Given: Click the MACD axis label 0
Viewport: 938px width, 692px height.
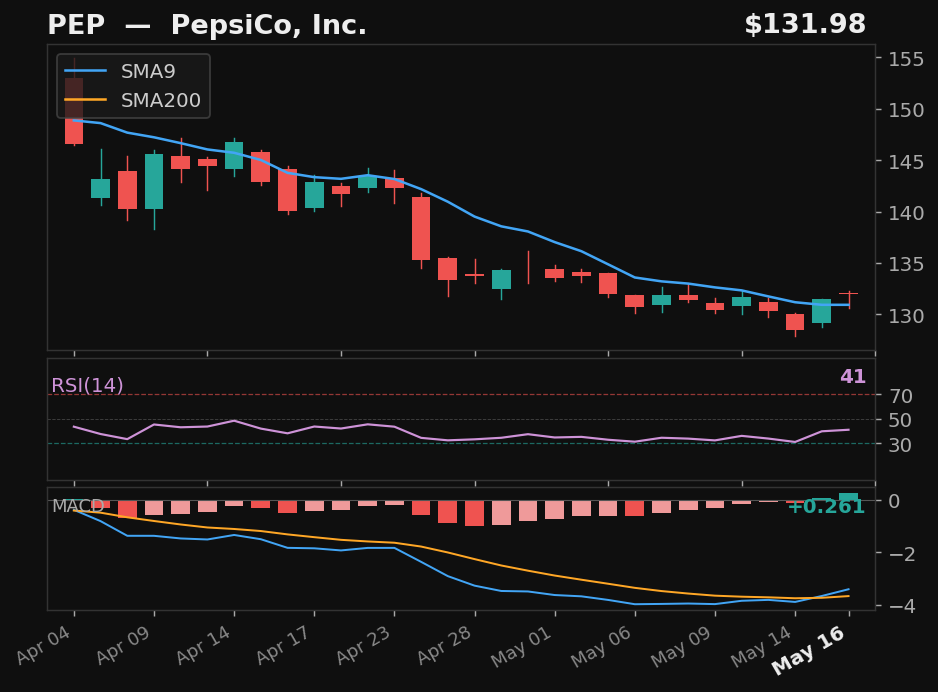Looking at the screenshot, I should pyautogui.click(x=894, y=501).
